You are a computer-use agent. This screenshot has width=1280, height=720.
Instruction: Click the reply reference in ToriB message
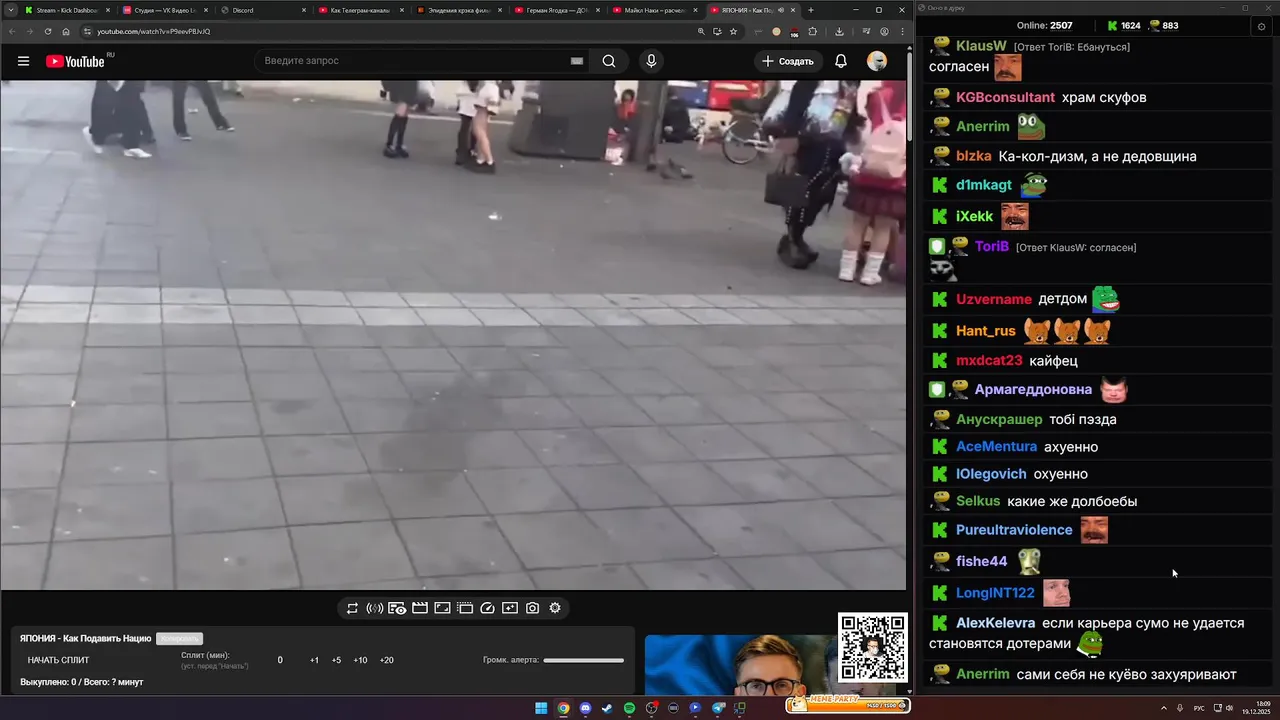(x=1076, y=247)
